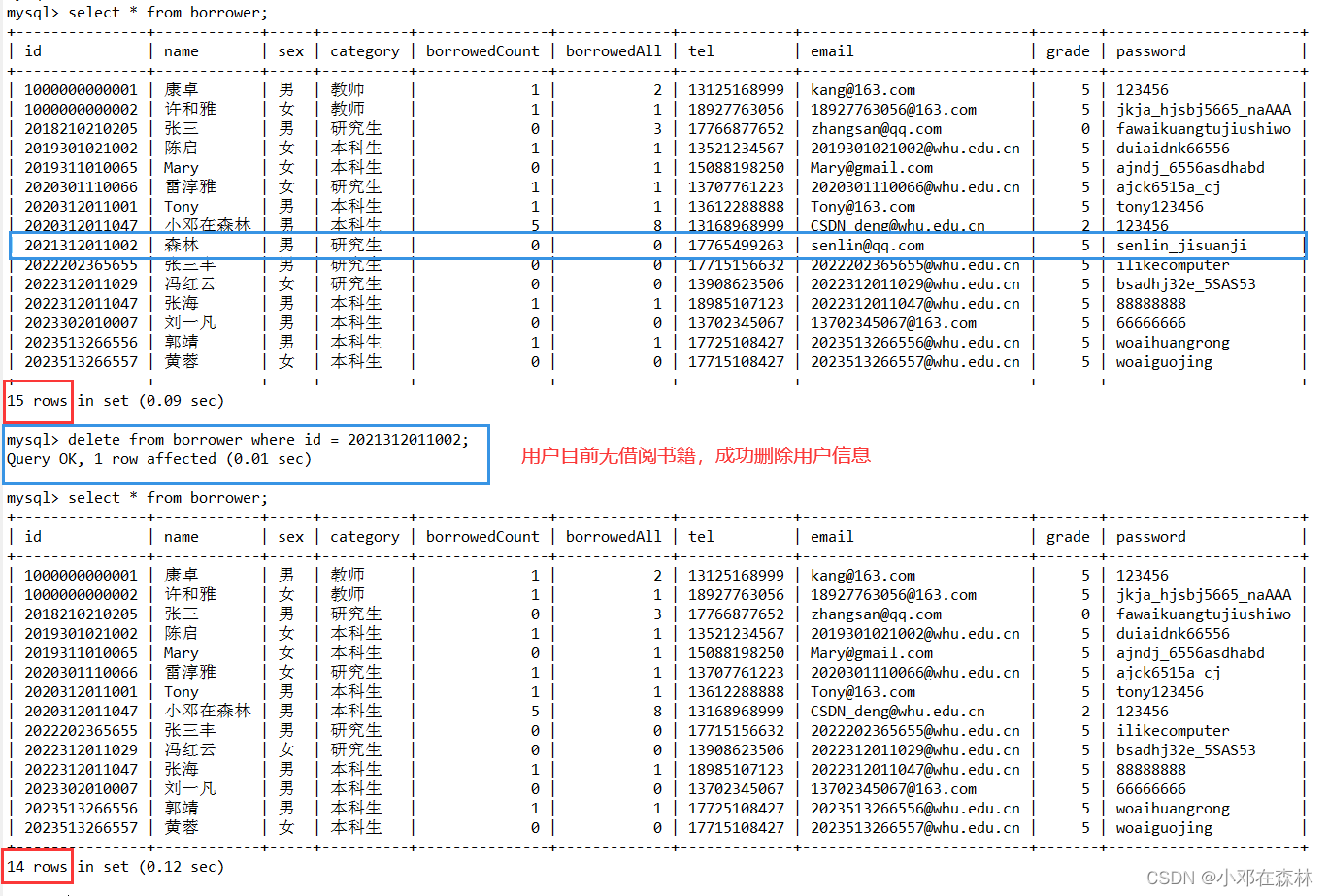Click id '1000000000001' in the 15-row table
The height and width of the screenshot is (896, 1328).
[x=82, y=90]
